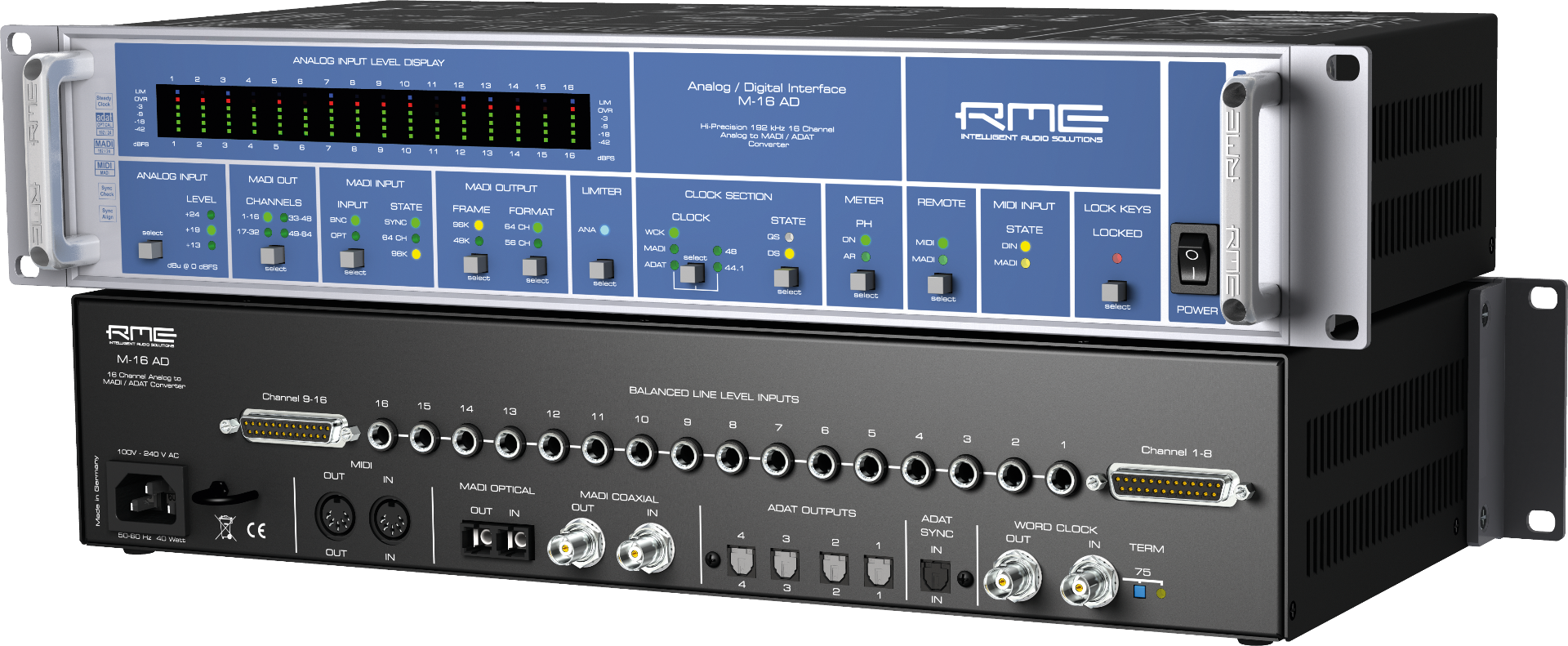Click the DIN state LED under MIDI INPUT

[1025, 247]
